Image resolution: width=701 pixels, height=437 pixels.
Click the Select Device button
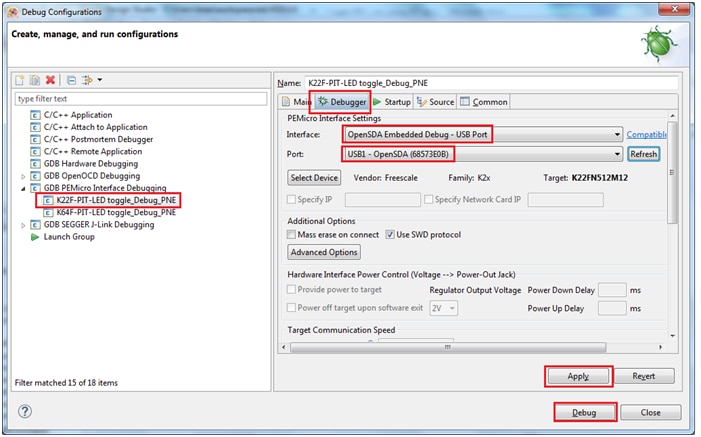[x=314, y=178]
